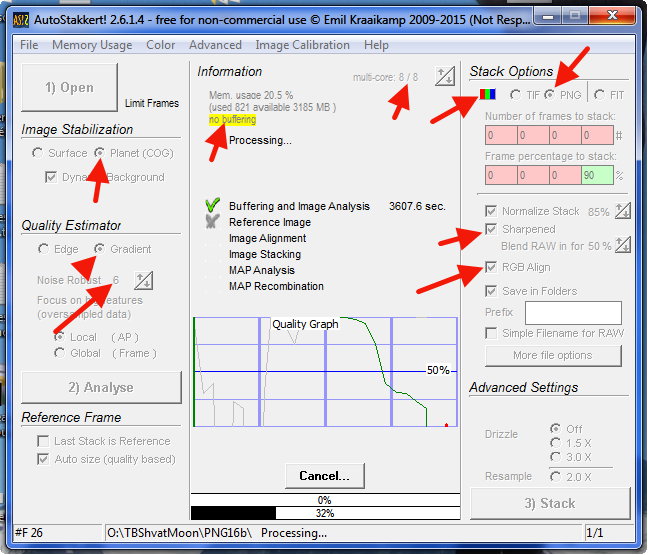Click the green 90 frame percentage field

tap(597, 175)
